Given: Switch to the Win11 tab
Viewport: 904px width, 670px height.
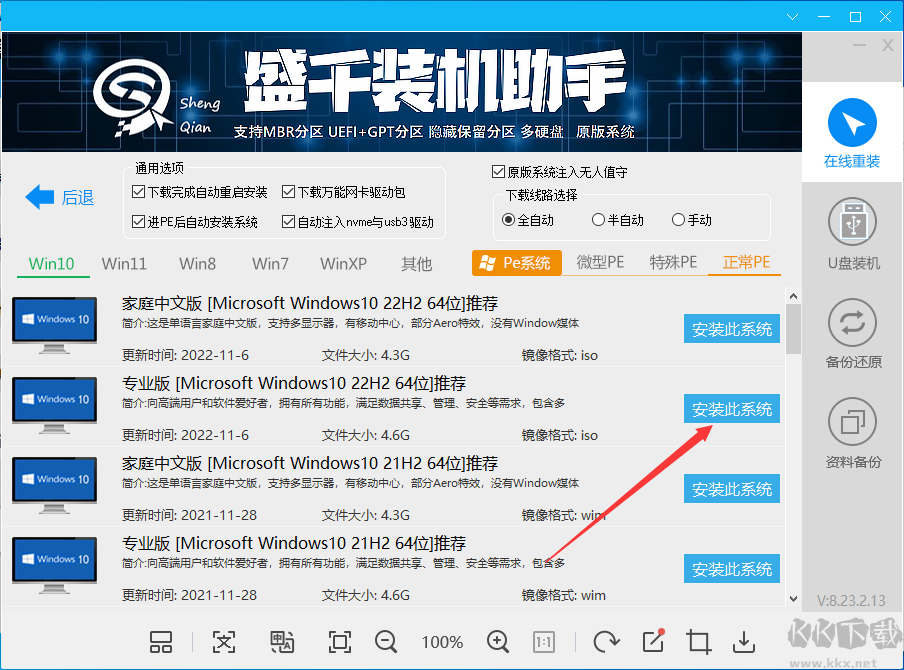Looking at the screenshot, I should (122, 263).
